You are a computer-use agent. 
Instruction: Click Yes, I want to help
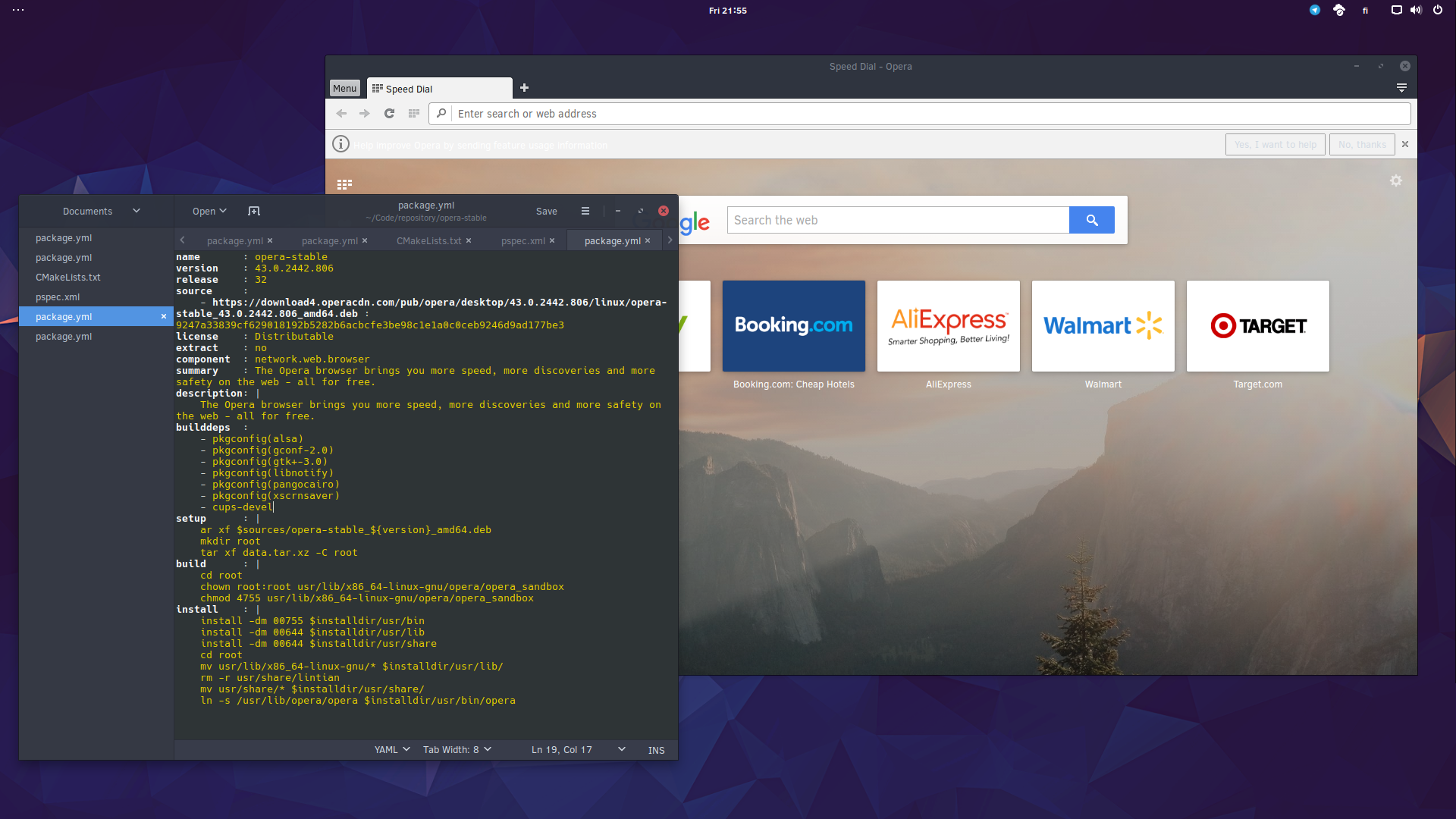point(1275,144)
